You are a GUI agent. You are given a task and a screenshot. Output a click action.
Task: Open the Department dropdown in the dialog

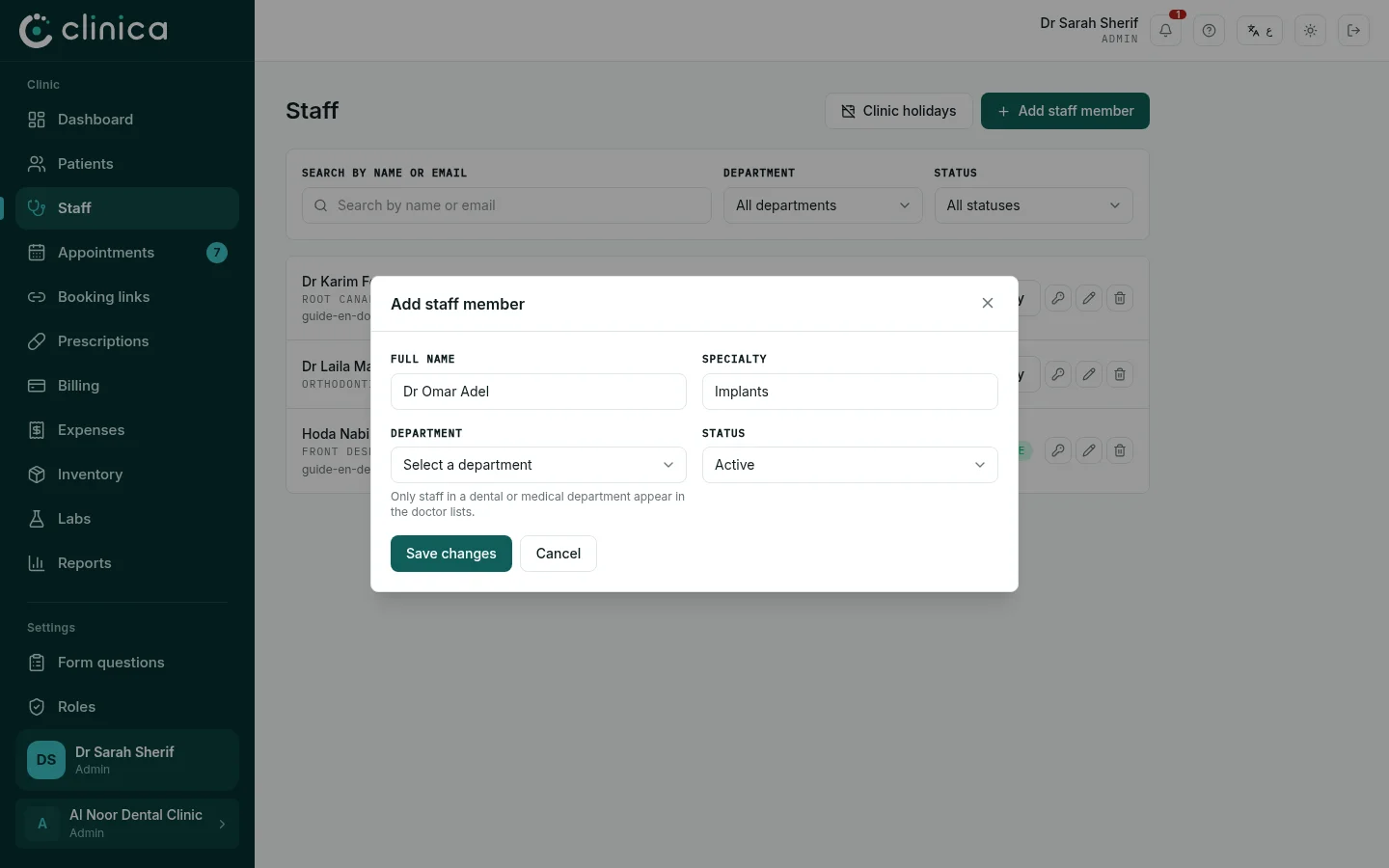pyautogui.click(x=538, y=465)
